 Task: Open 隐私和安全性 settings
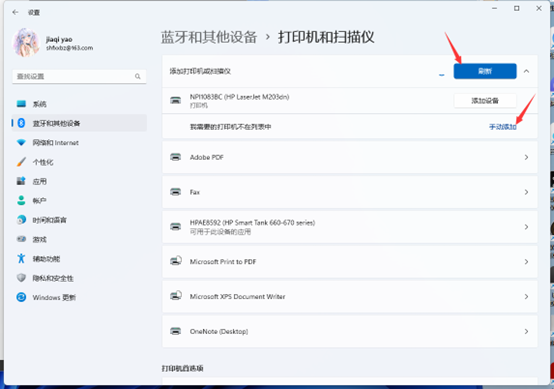(x=79, y=278)
